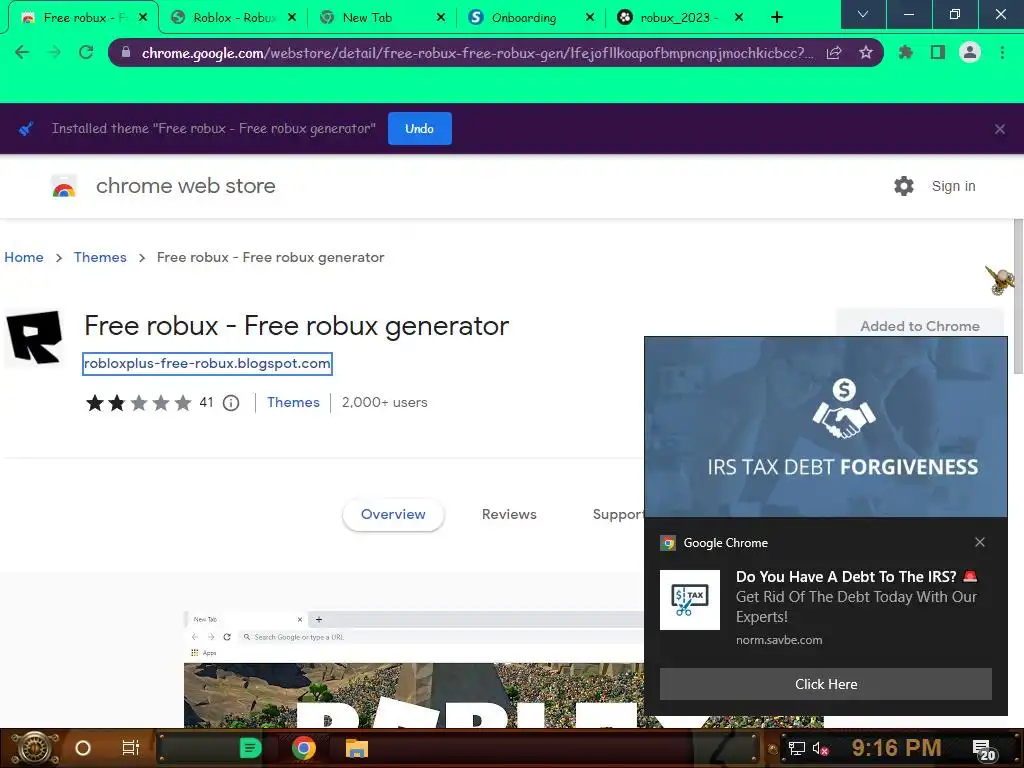This screenshot has height=768, width=1024.
Task: Open Cortana circle in taskbar
Action: [83, 748]
